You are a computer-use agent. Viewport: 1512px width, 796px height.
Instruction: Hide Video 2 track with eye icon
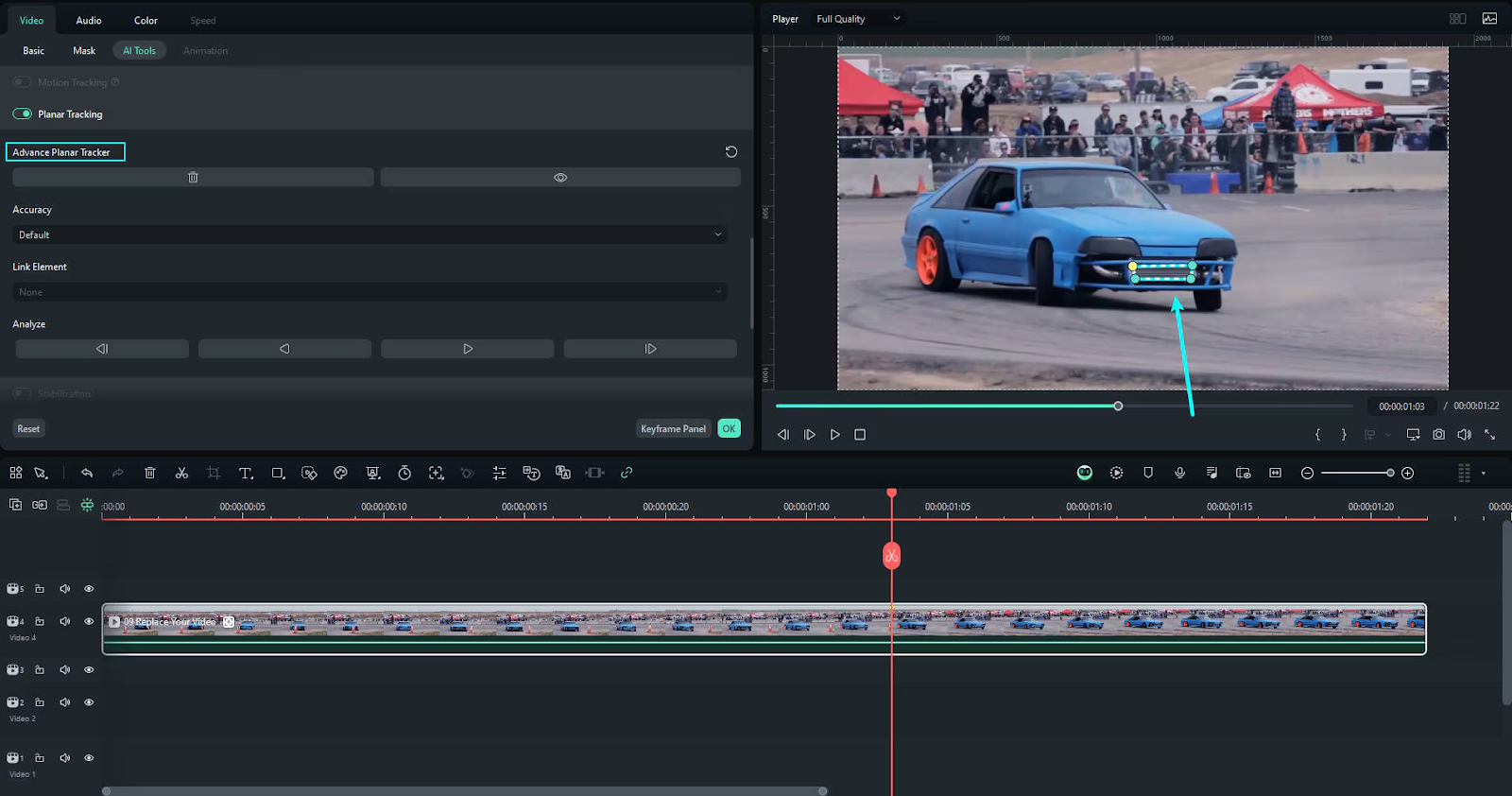pos(89,702)
